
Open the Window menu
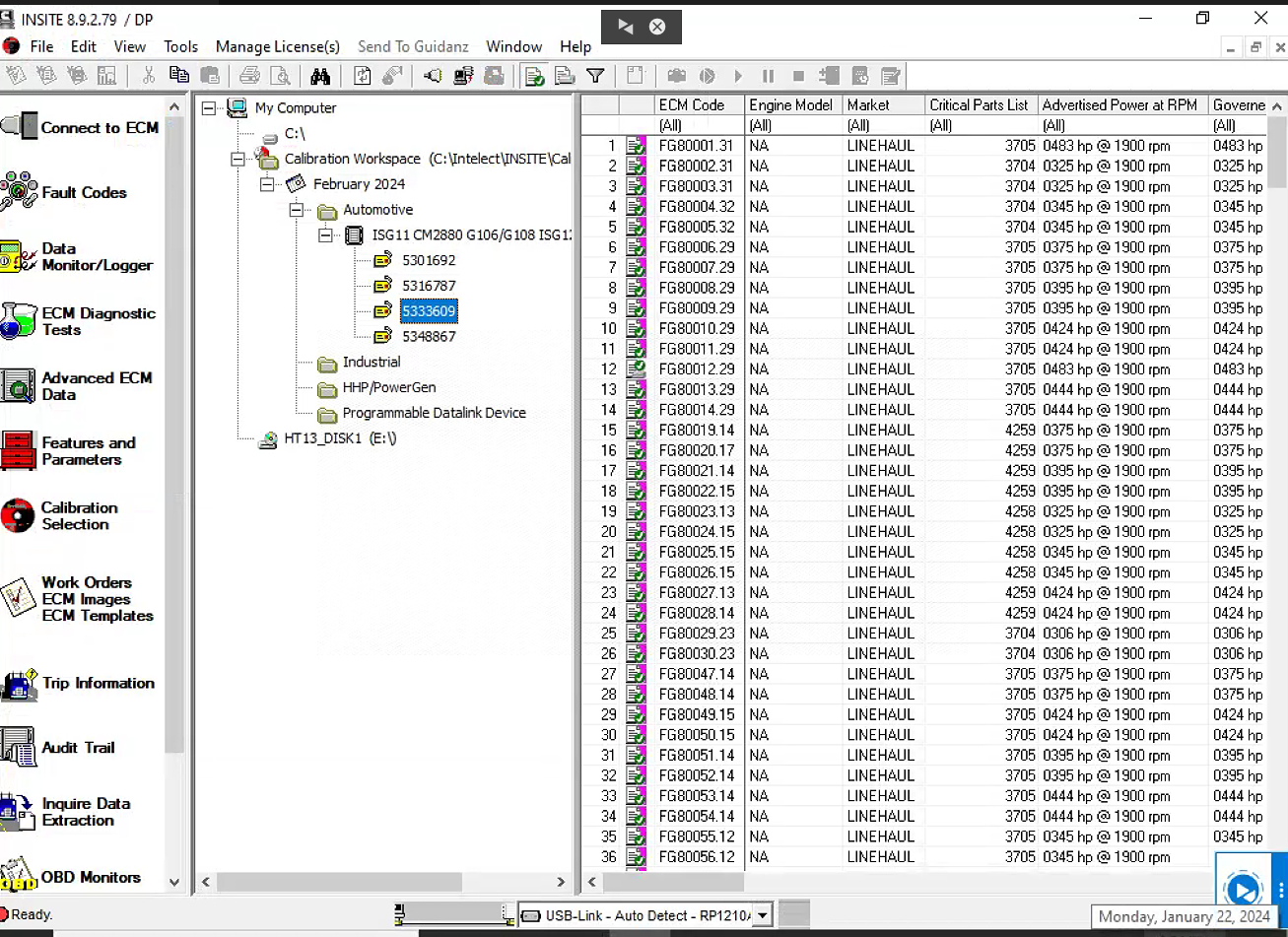click(x=513, y=46)
